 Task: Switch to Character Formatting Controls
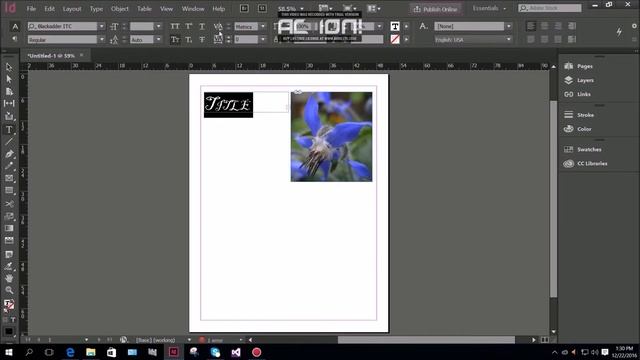[x=15, y=27]
